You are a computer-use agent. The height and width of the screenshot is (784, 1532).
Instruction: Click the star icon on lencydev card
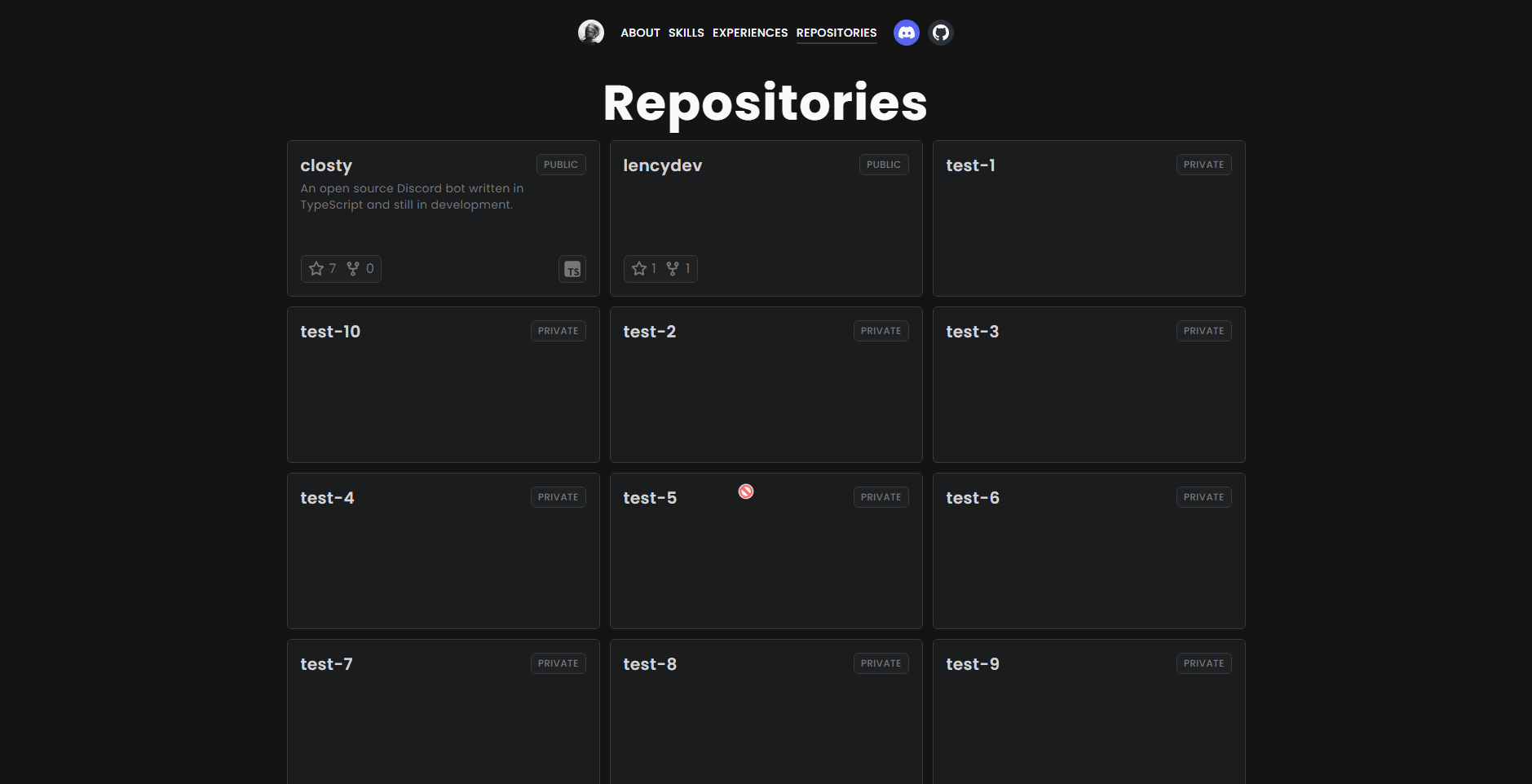pyautogui.click(x=639, y=268)
